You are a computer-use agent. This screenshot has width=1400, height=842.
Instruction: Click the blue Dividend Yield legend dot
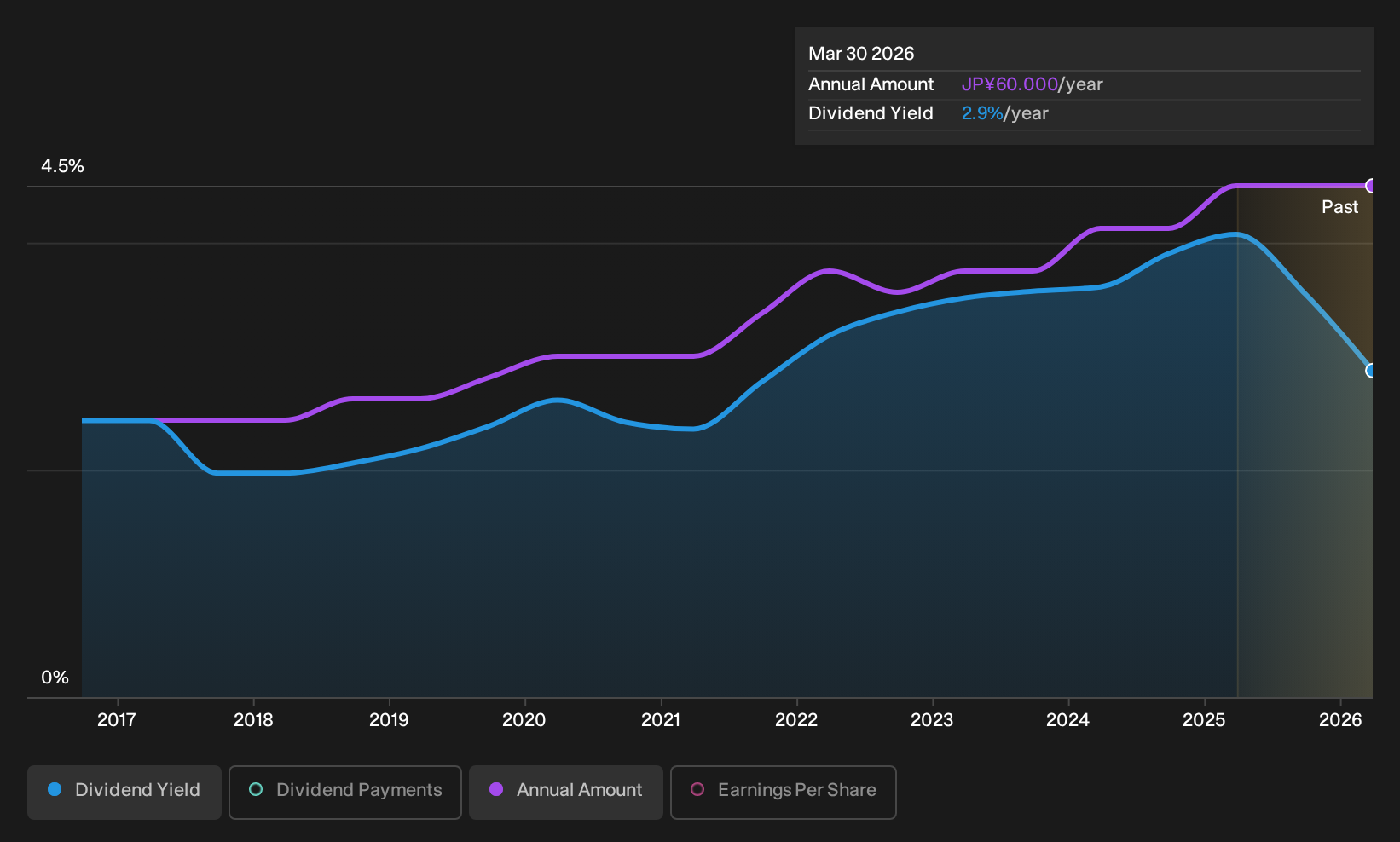click(x=55, y=789)
